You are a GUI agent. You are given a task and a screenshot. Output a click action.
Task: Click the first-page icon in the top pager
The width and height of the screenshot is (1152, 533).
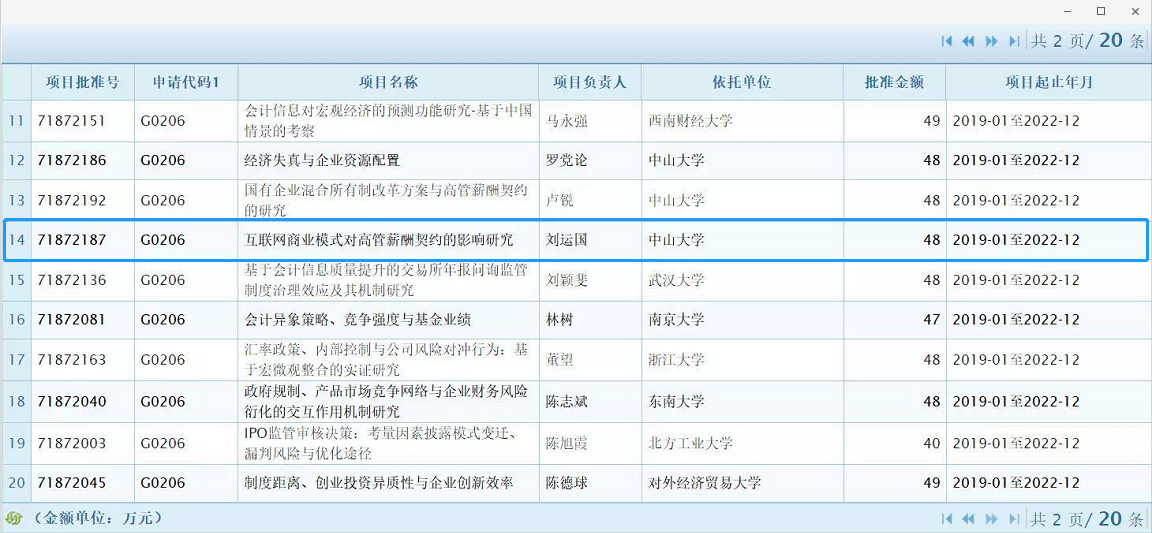pos(946,41)
